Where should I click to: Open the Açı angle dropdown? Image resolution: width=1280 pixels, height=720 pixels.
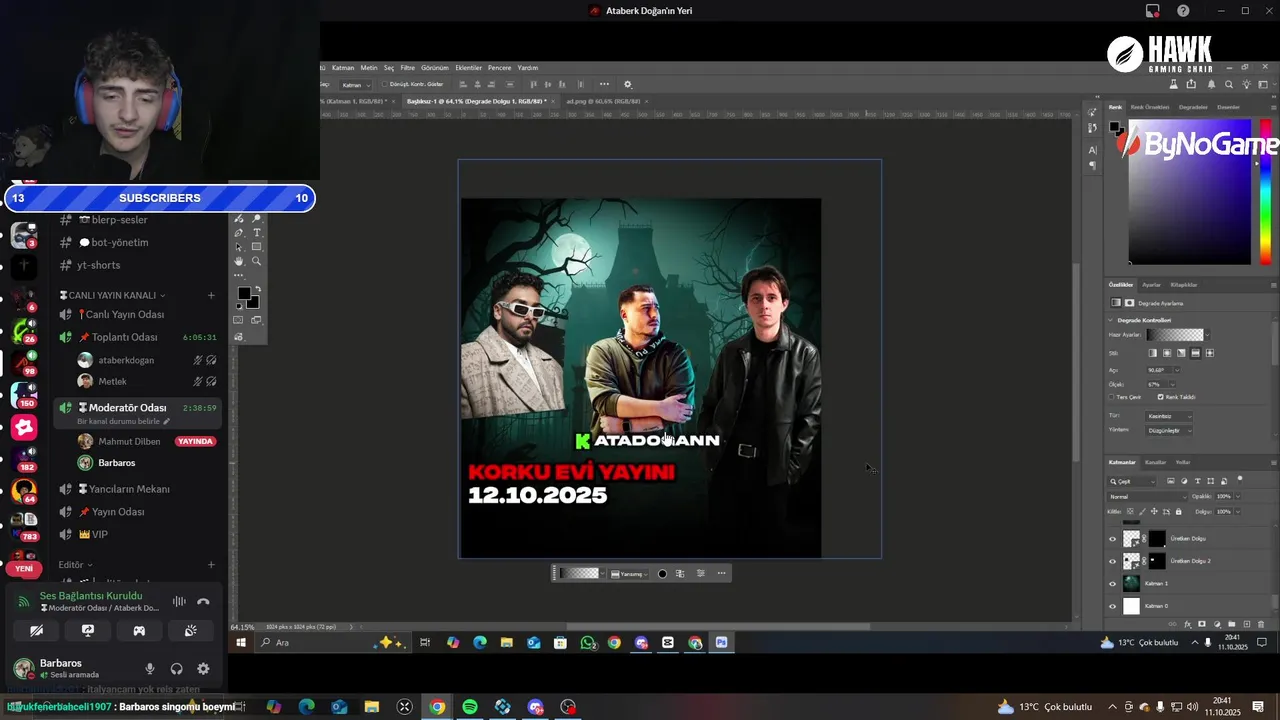click(x=1175, y=370)
